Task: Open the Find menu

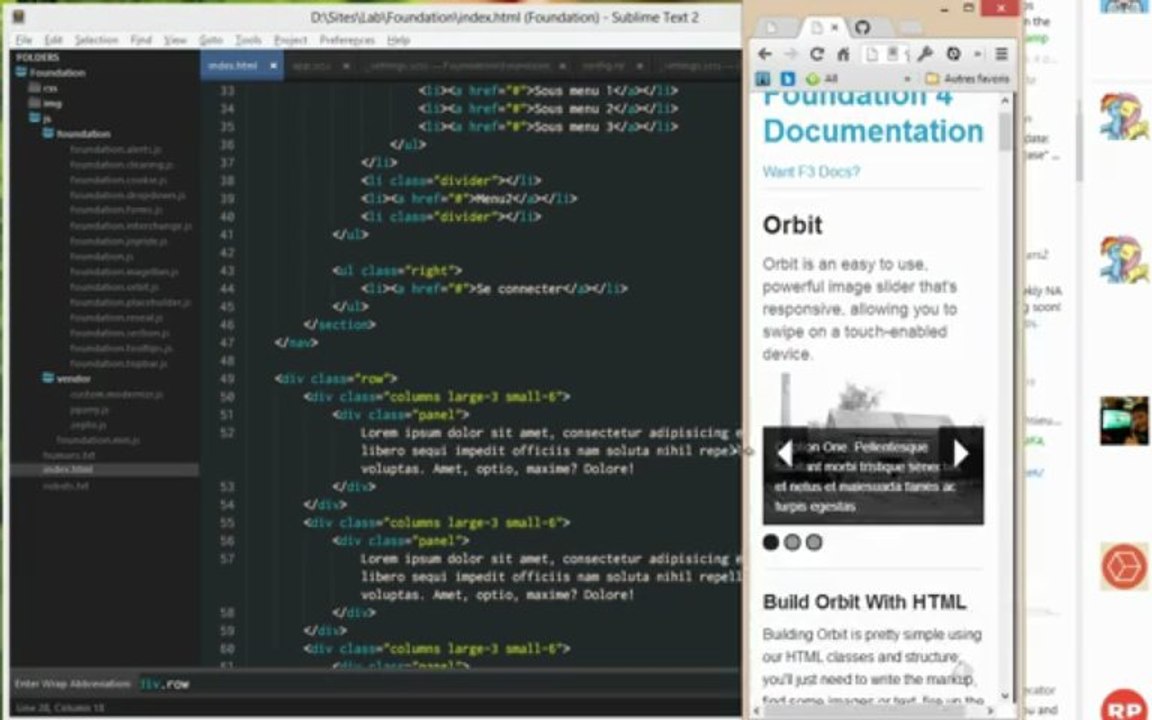Action: tap(140, 40)
